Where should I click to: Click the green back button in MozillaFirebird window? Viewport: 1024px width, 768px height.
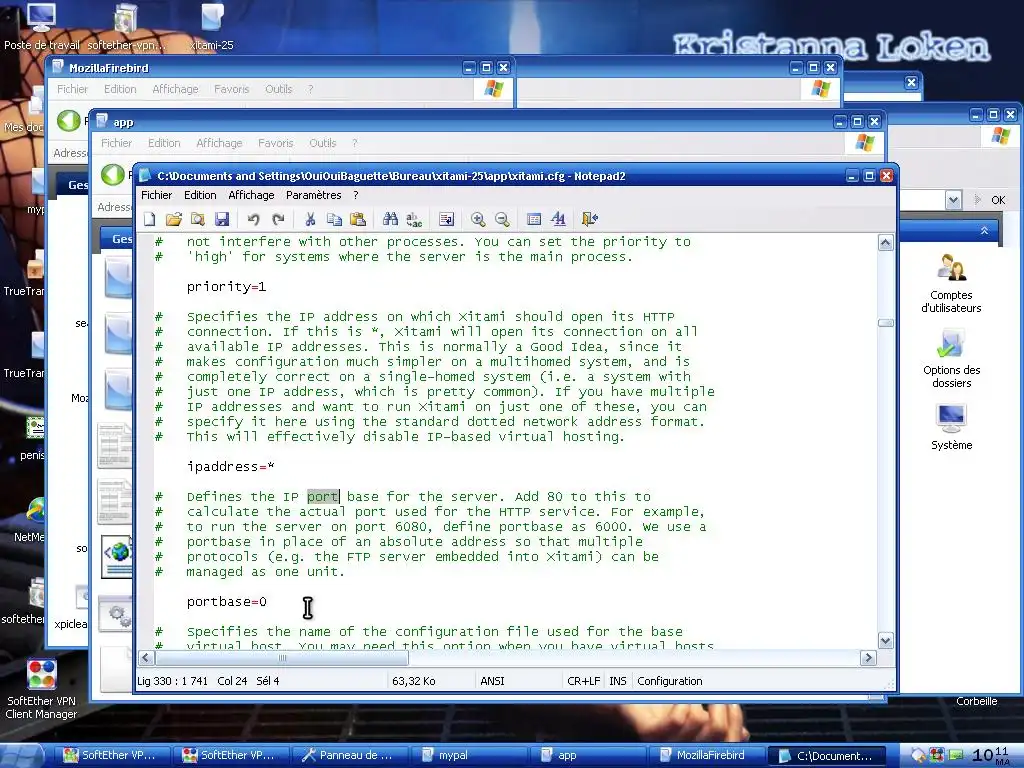point(69,120)
